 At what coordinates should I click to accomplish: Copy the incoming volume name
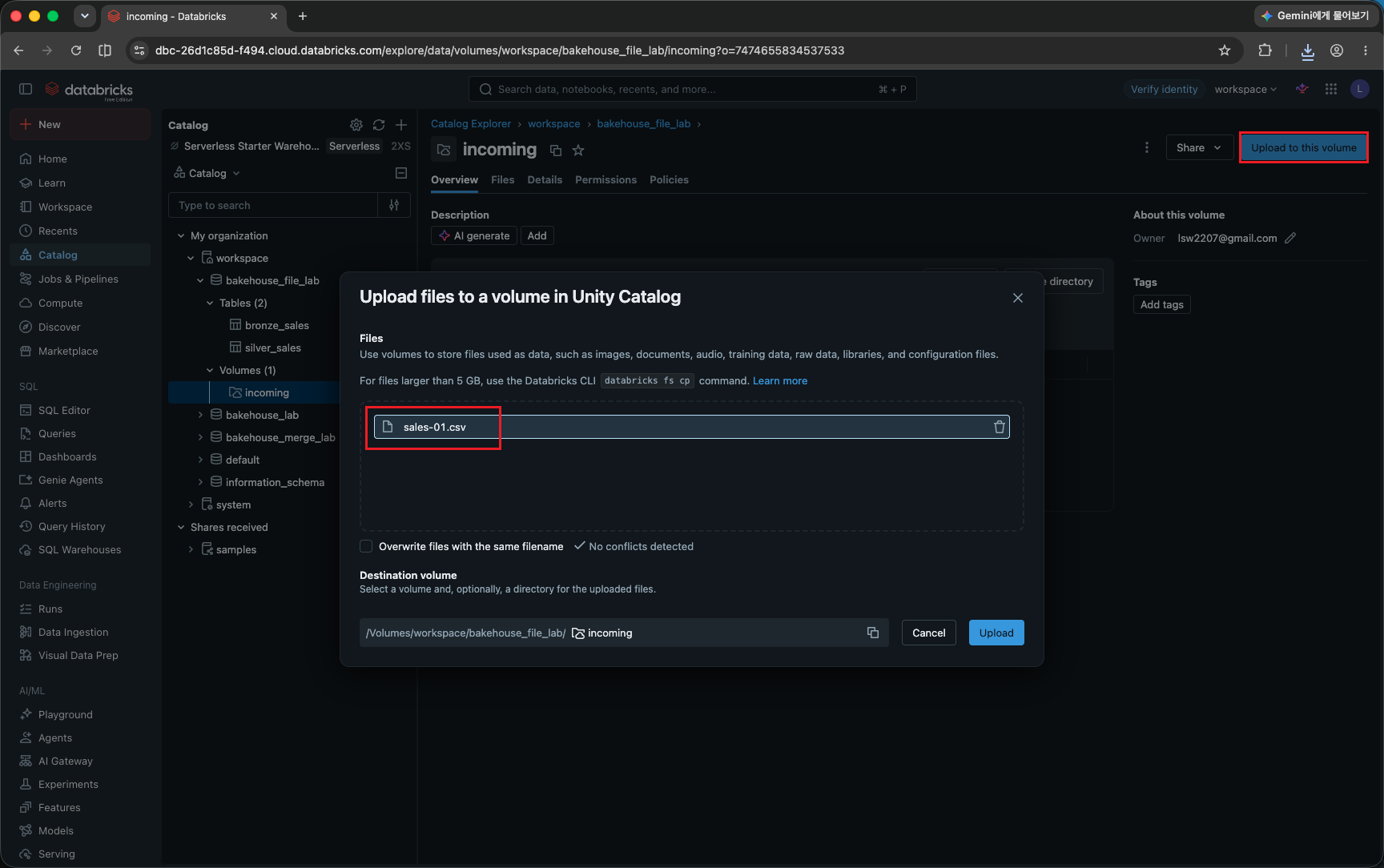556,151
